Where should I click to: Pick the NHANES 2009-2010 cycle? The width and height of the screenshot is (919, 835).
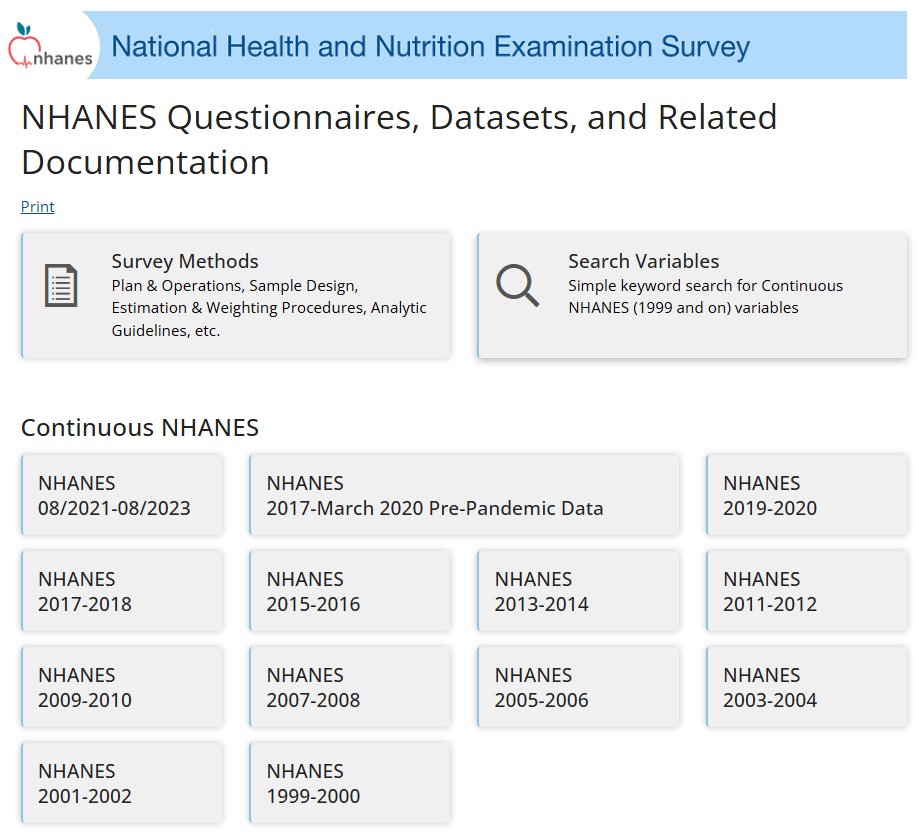point(121,687)
